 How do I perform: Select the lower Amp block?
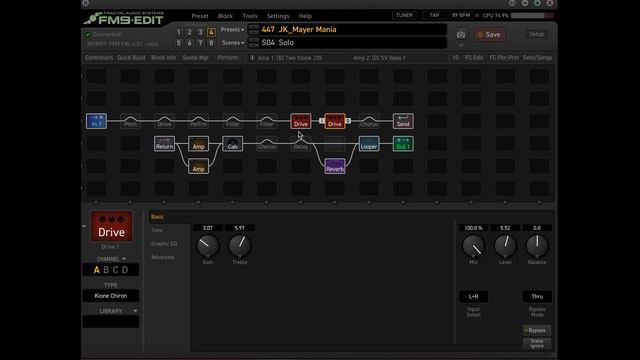tap(198, 166)
